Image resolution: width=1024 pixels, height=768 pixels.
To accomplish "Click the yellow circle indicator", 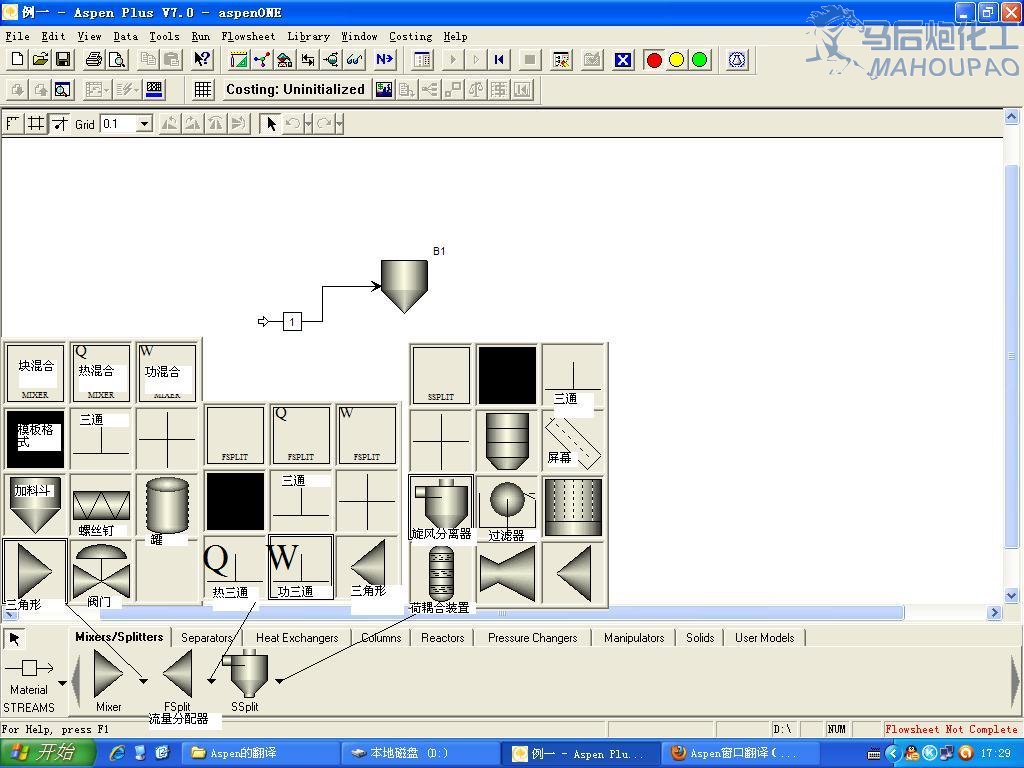I will (x=677, y=59).
